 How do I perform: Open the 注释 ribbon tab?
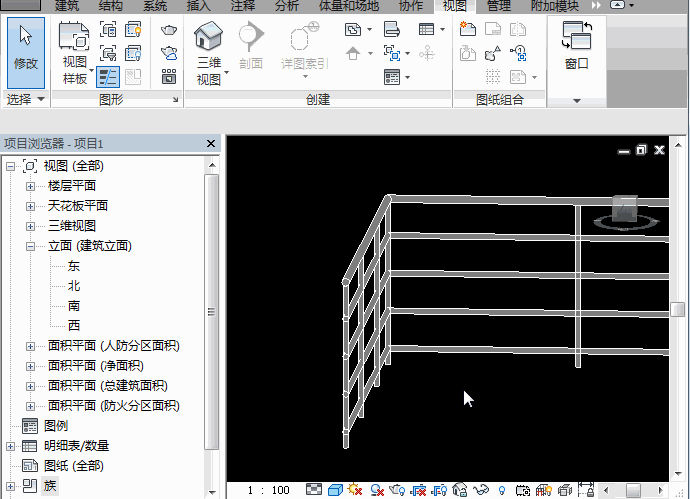[x=243, y=6]
